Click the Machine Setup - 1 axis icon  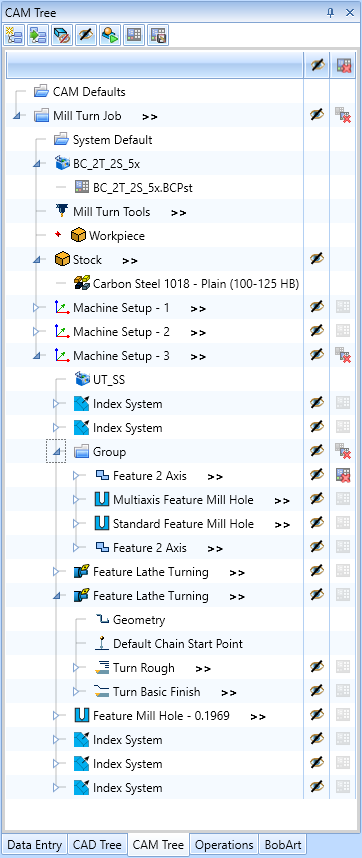coord(62,308)
